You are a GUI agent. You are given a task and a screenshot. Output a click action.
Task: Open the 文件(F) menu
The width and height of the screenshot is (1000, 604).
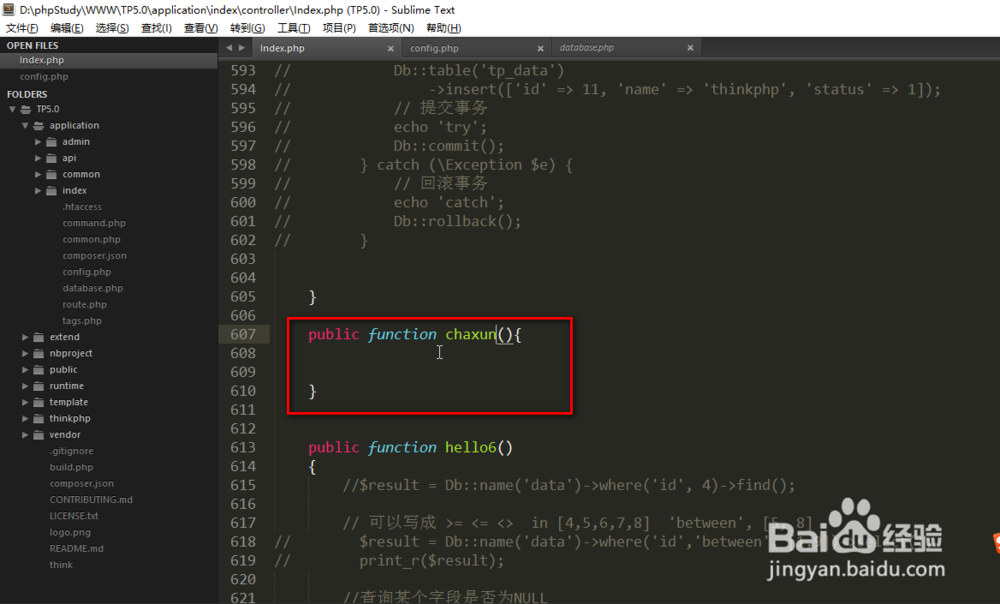click(x=22, y=28)
